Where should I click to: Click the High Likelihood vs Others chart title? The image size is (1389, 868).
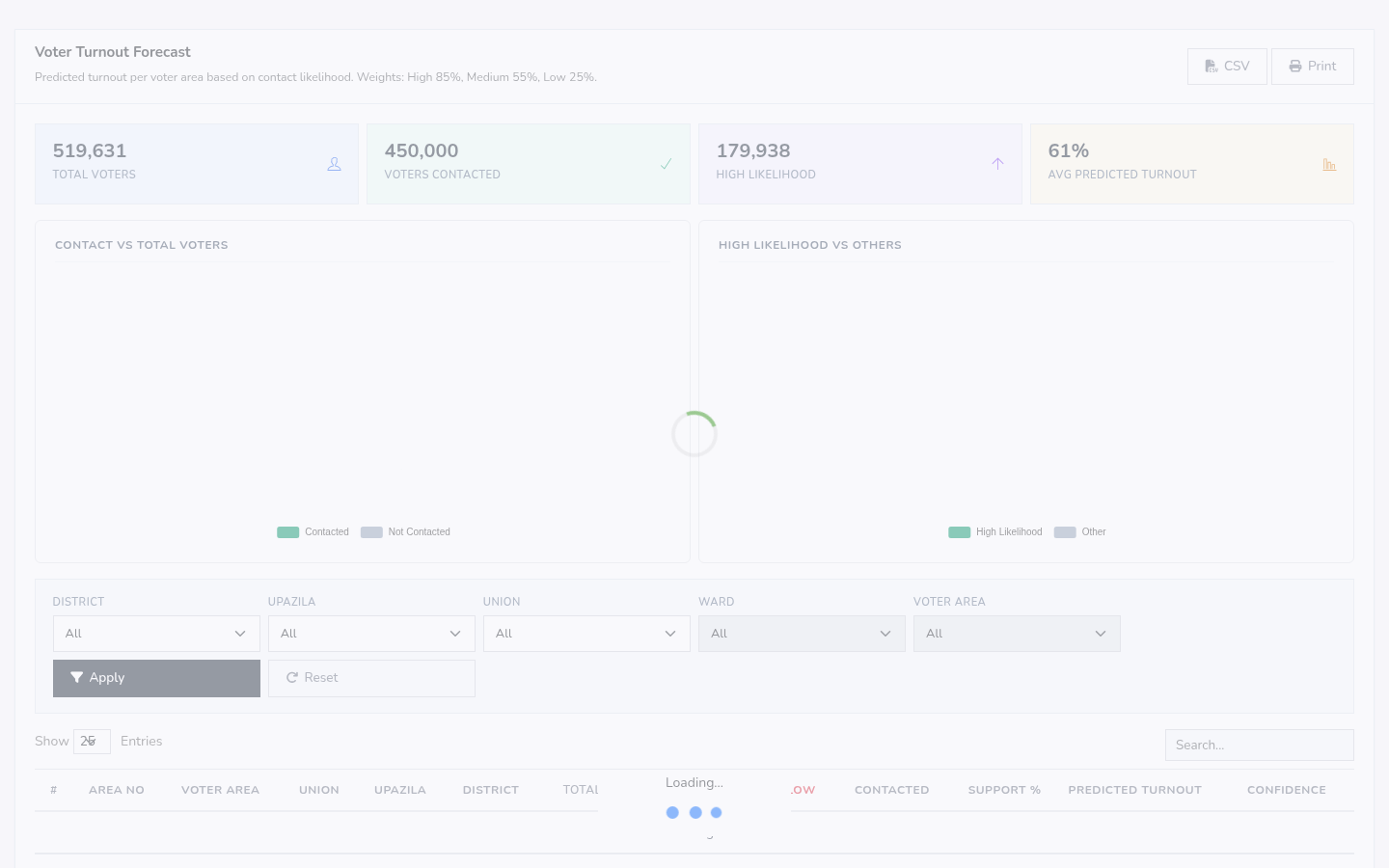(810, 245)
